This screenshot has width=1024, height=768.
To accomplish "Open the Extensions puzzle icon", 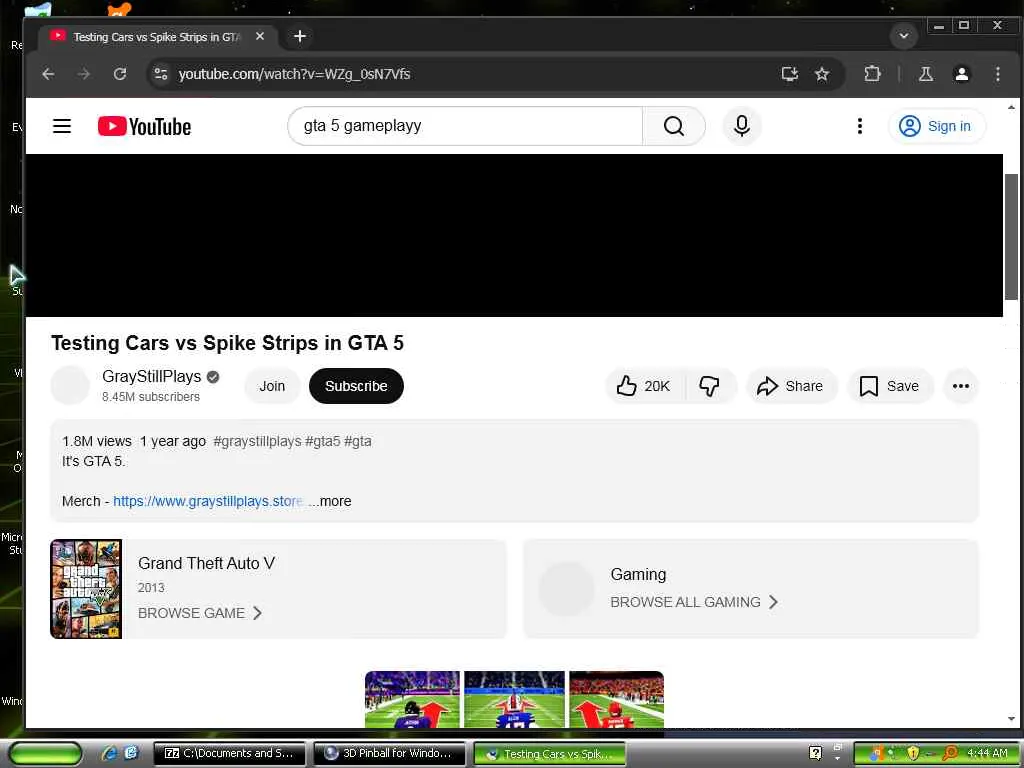I will pos(872,74).
